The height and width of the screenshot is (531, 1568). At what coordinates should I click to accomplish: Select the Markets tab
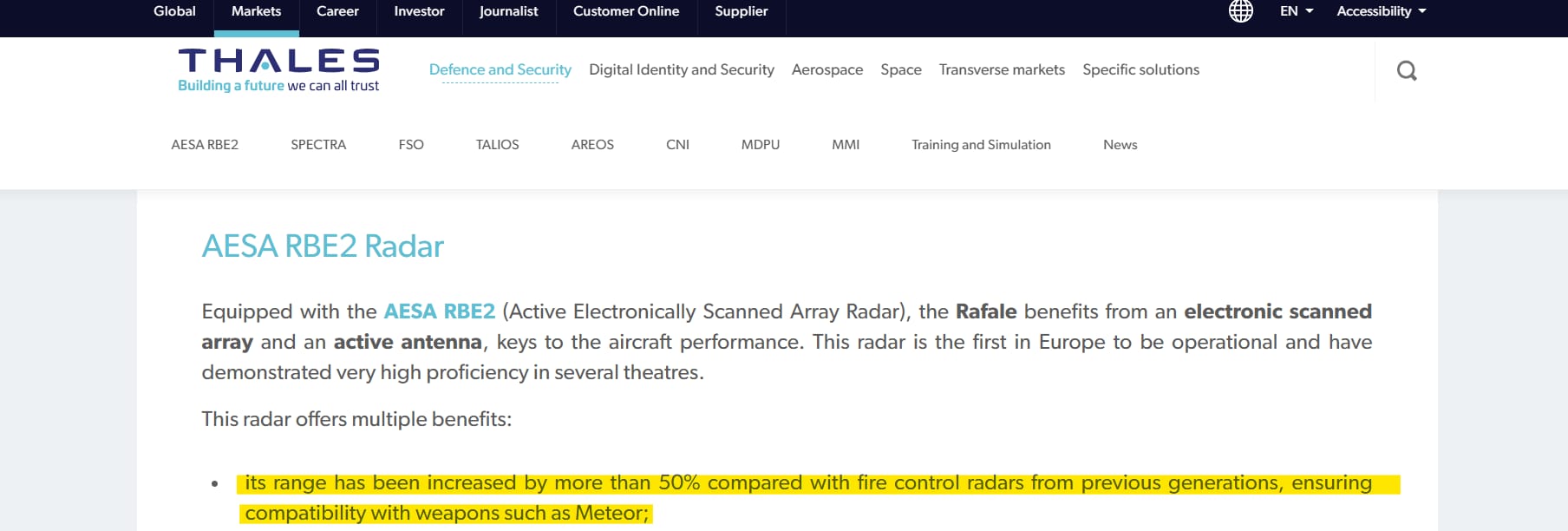(x=256, y=11)
